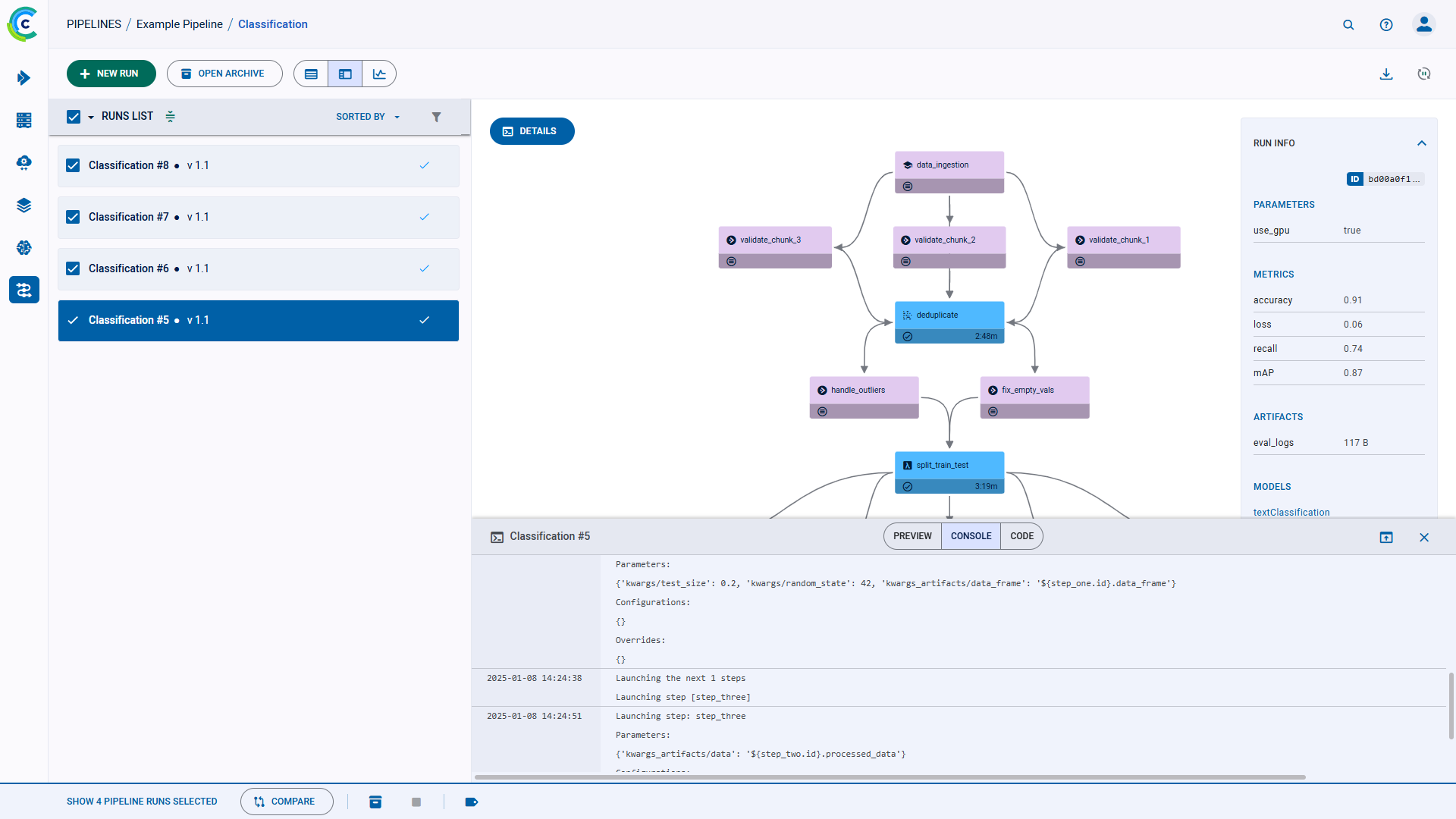1456x819 pixels.
Task: Click the metrics chart view icon
Action: (379, 74)
